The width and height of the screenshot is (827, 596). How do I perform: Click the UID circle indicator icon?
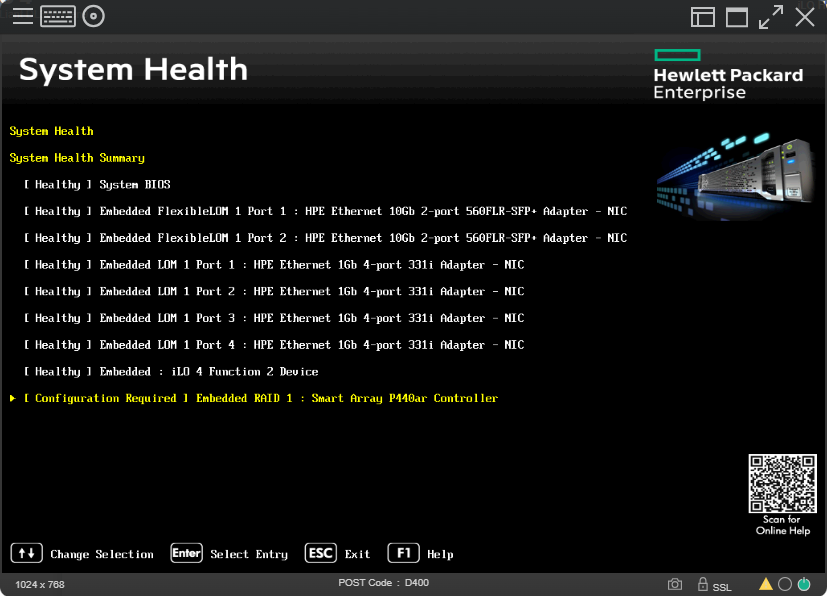coord(785,584)
